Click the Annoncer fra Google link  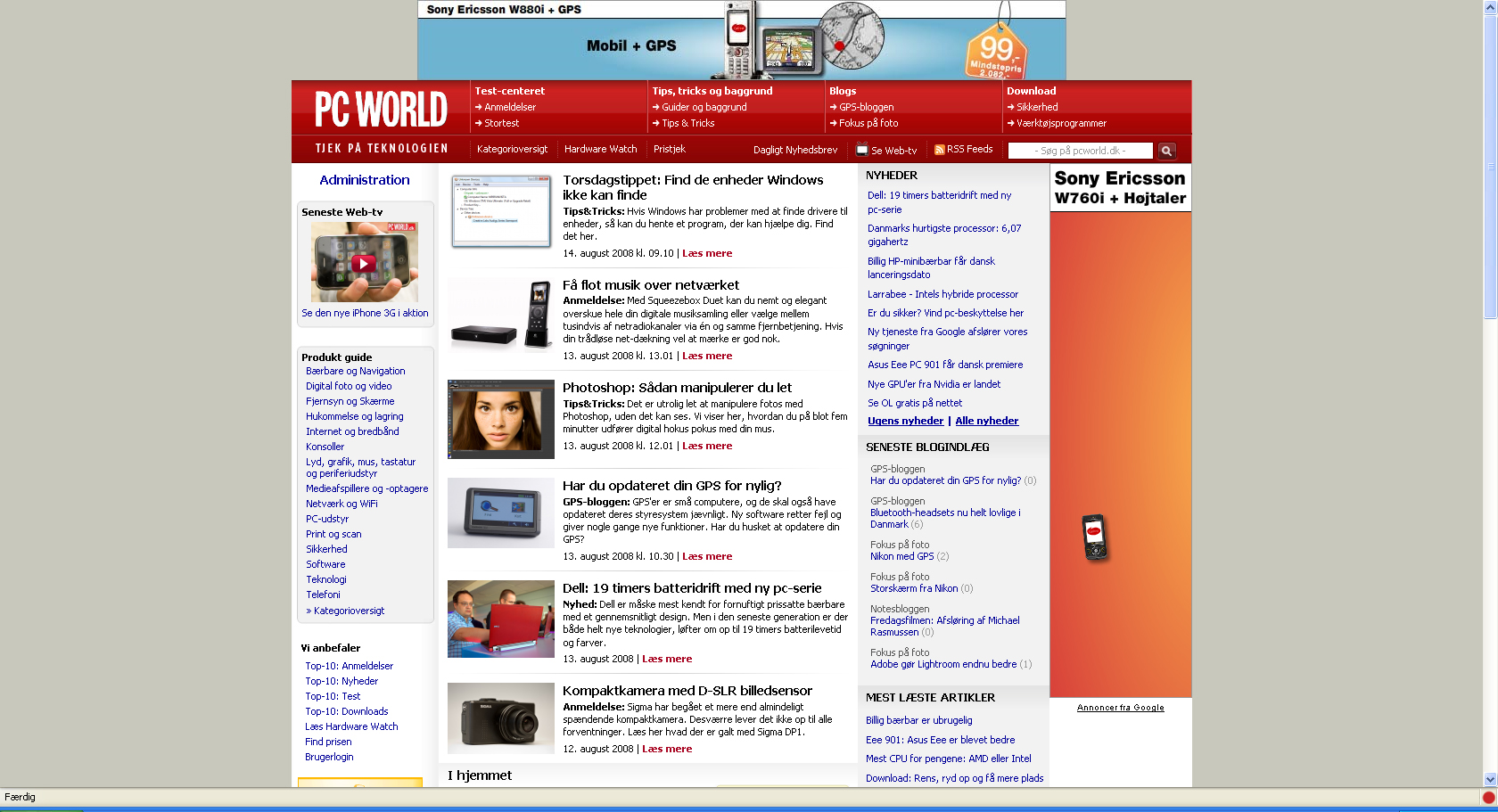click(x=1121, y=708)
